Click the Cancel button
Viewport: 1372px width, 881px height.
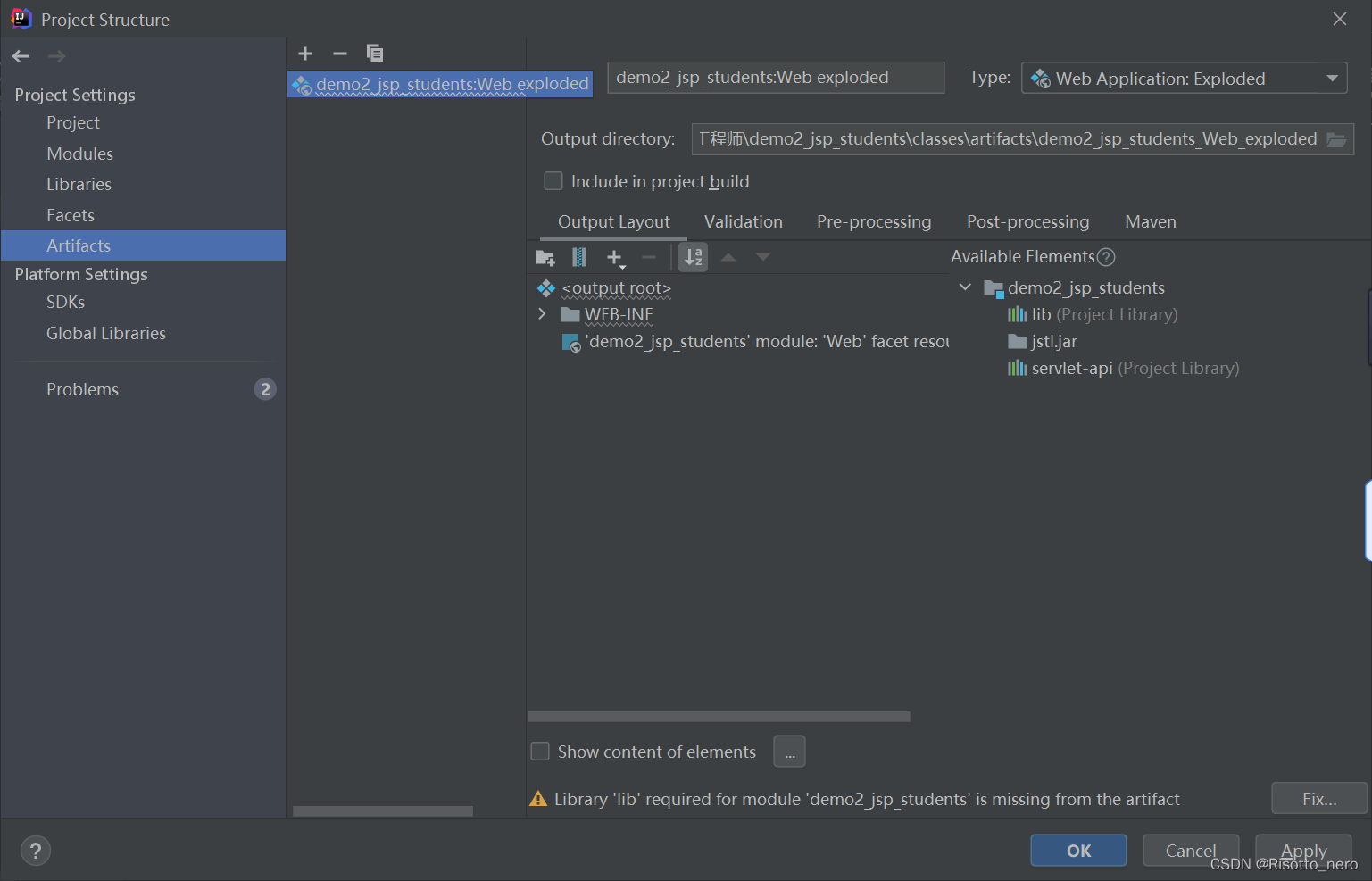(x=1191, y=851)
